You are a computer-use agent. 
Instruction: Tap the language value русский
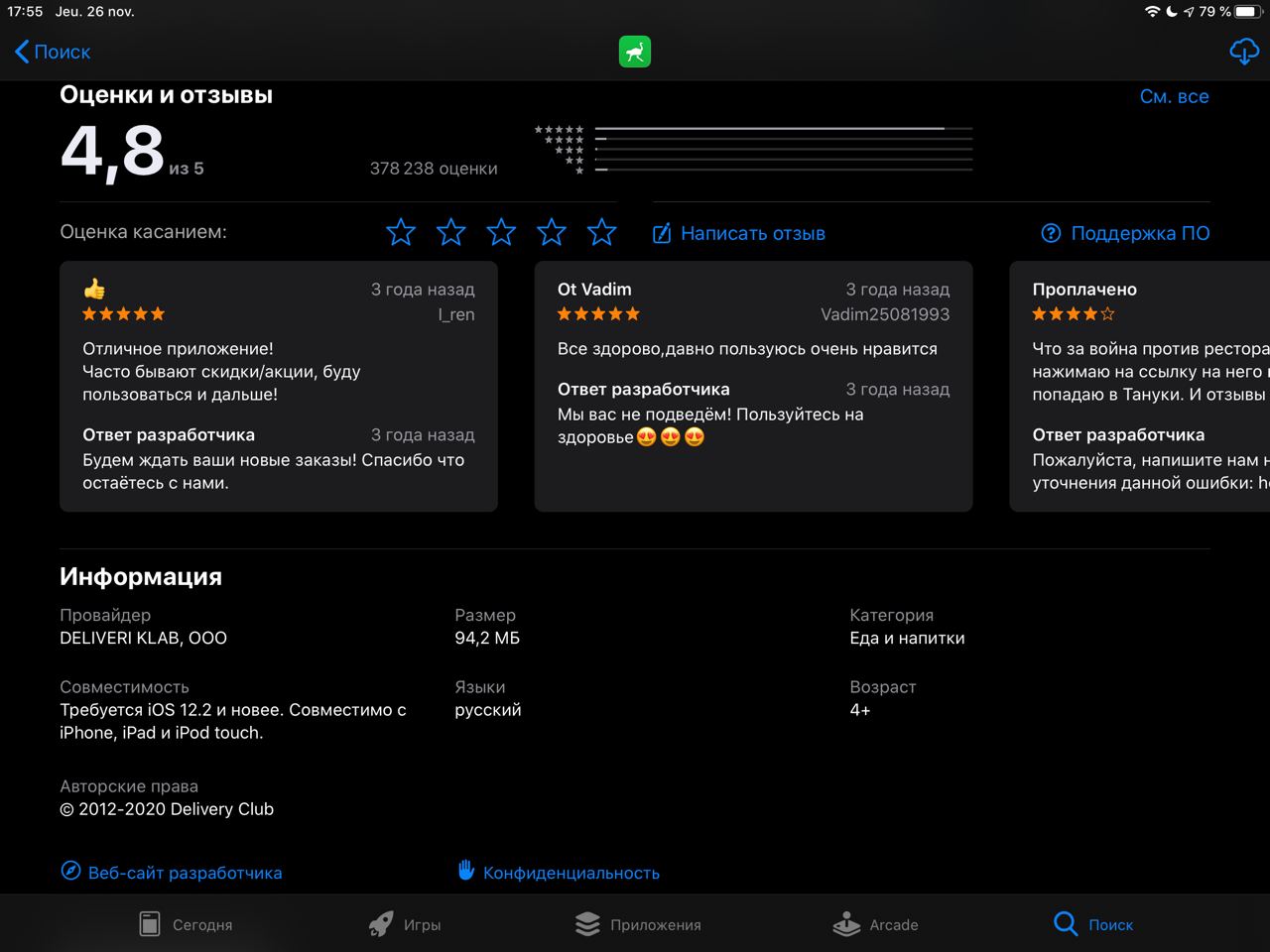tap(487, 710)
